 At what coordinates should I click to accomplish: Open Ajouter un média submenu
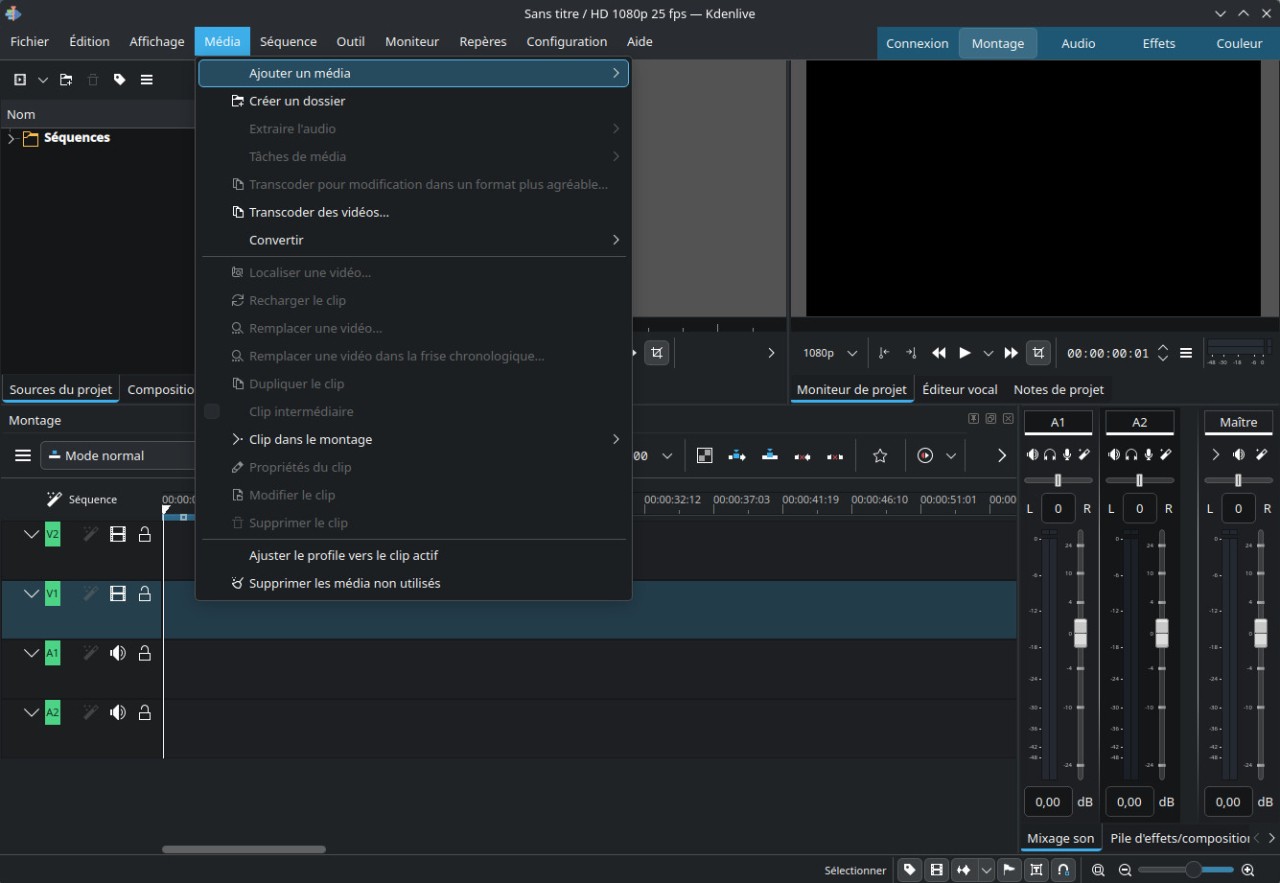[413, 73]
